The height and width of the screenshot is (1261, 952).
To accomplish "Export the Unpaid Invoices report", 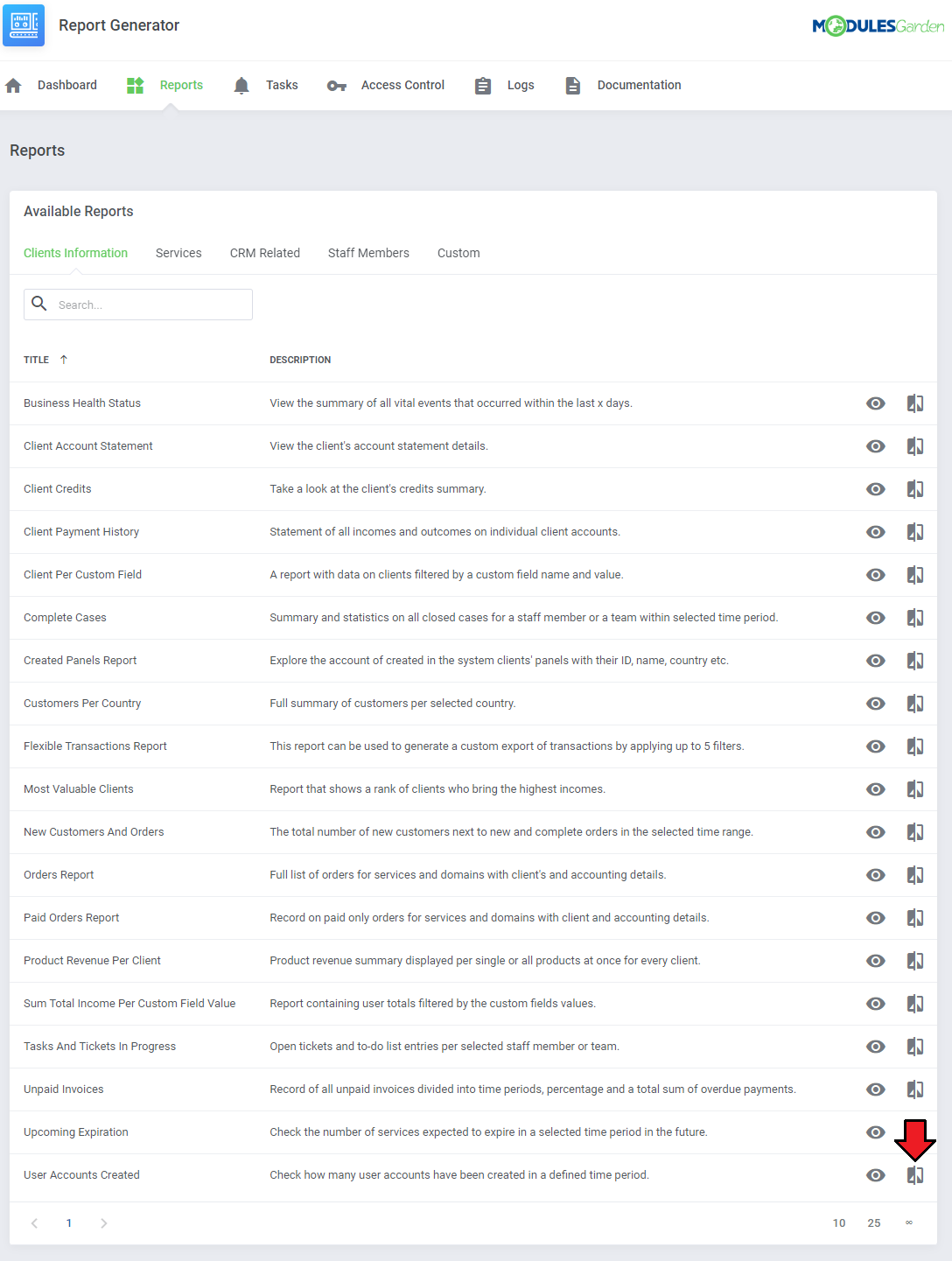I will 915,1089.
